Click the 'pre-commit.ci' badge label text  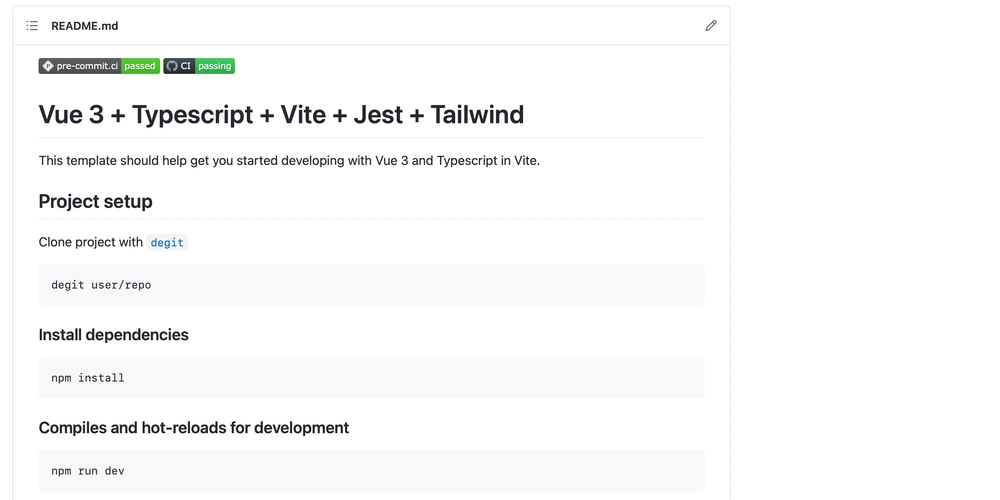[x=87, y=66]
